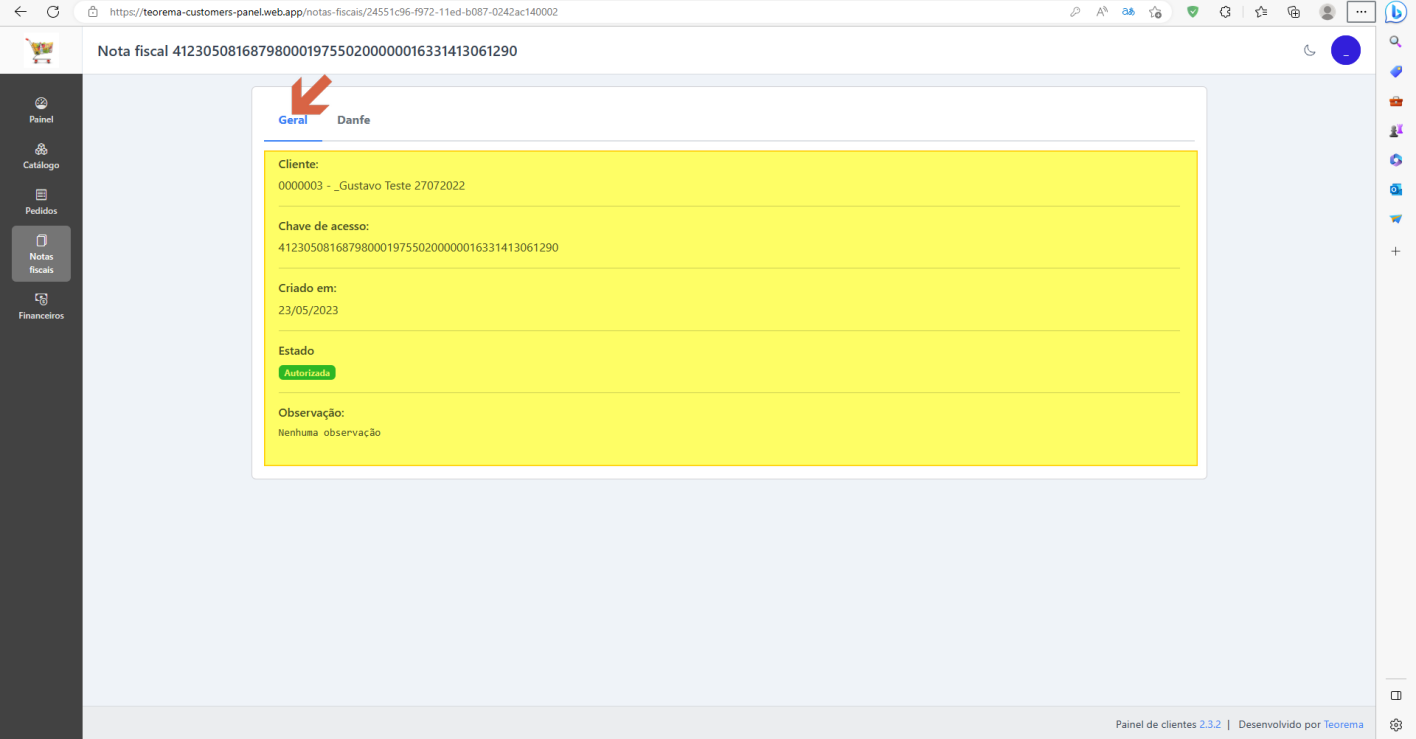Open the green shield extension
Screen dimensions: 1416x739
(1192, 12)
